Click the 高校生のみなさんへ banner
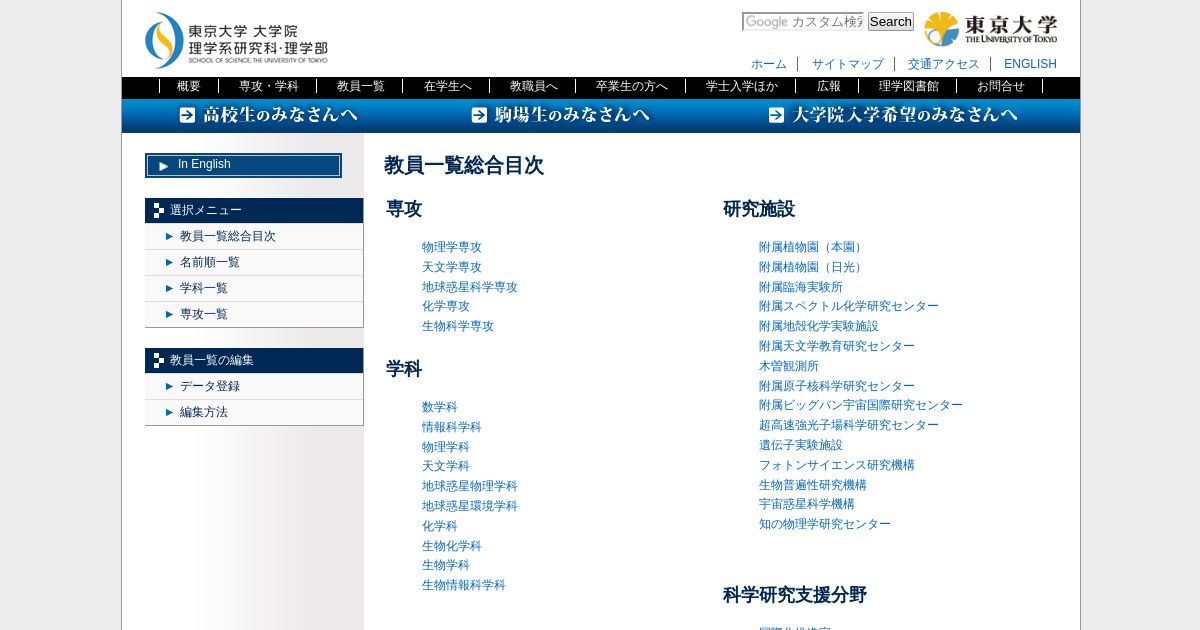The width and height of the screenshot is (1200, 630). (x=269, y=115)
